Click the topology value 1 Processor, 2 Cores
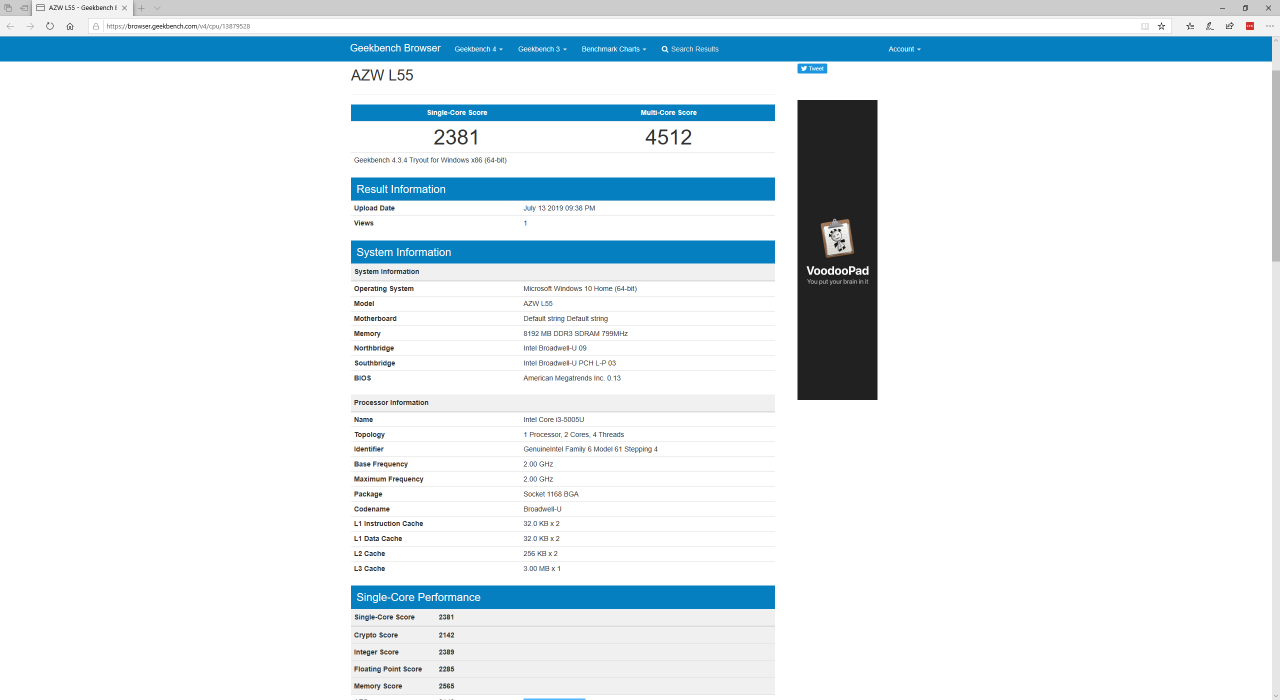 [x=573, y=435]
